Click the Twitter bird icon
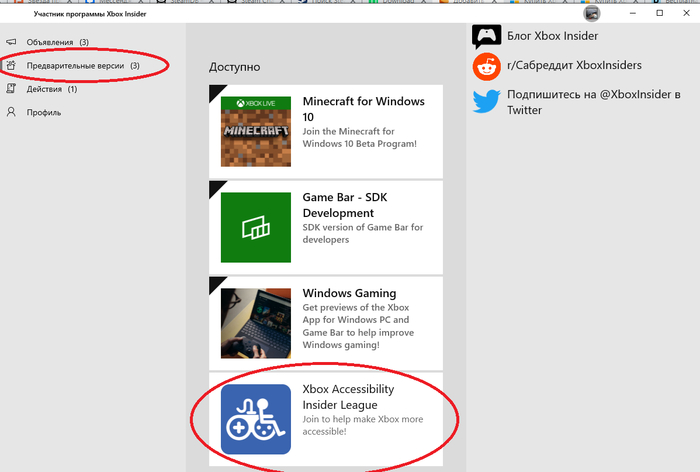The width and height of the screenshot is (700, 472). 487,101
